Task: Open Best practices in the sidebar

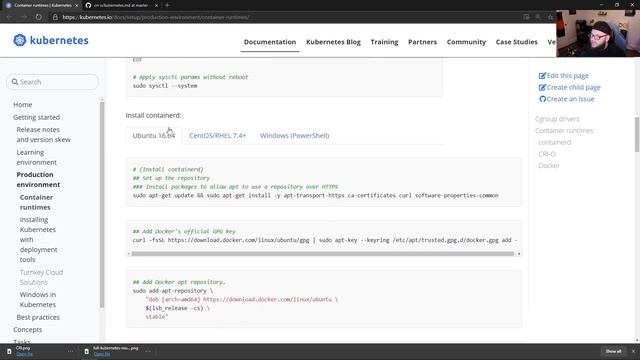Action: pyautogui.click(x=38, y=317)
